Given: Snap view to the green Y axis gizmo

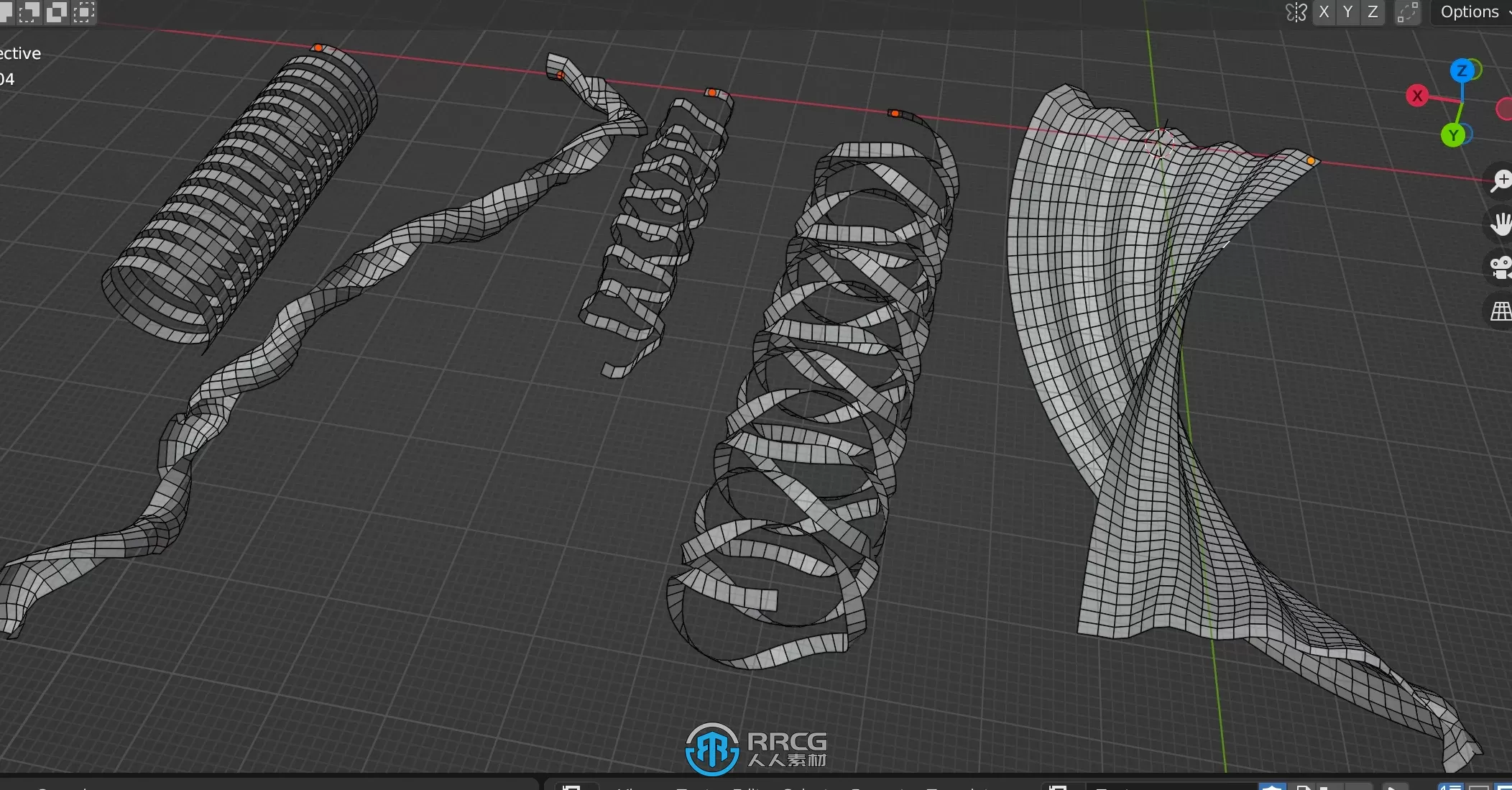Looking at the screenshot, I should coord(1453,135).
